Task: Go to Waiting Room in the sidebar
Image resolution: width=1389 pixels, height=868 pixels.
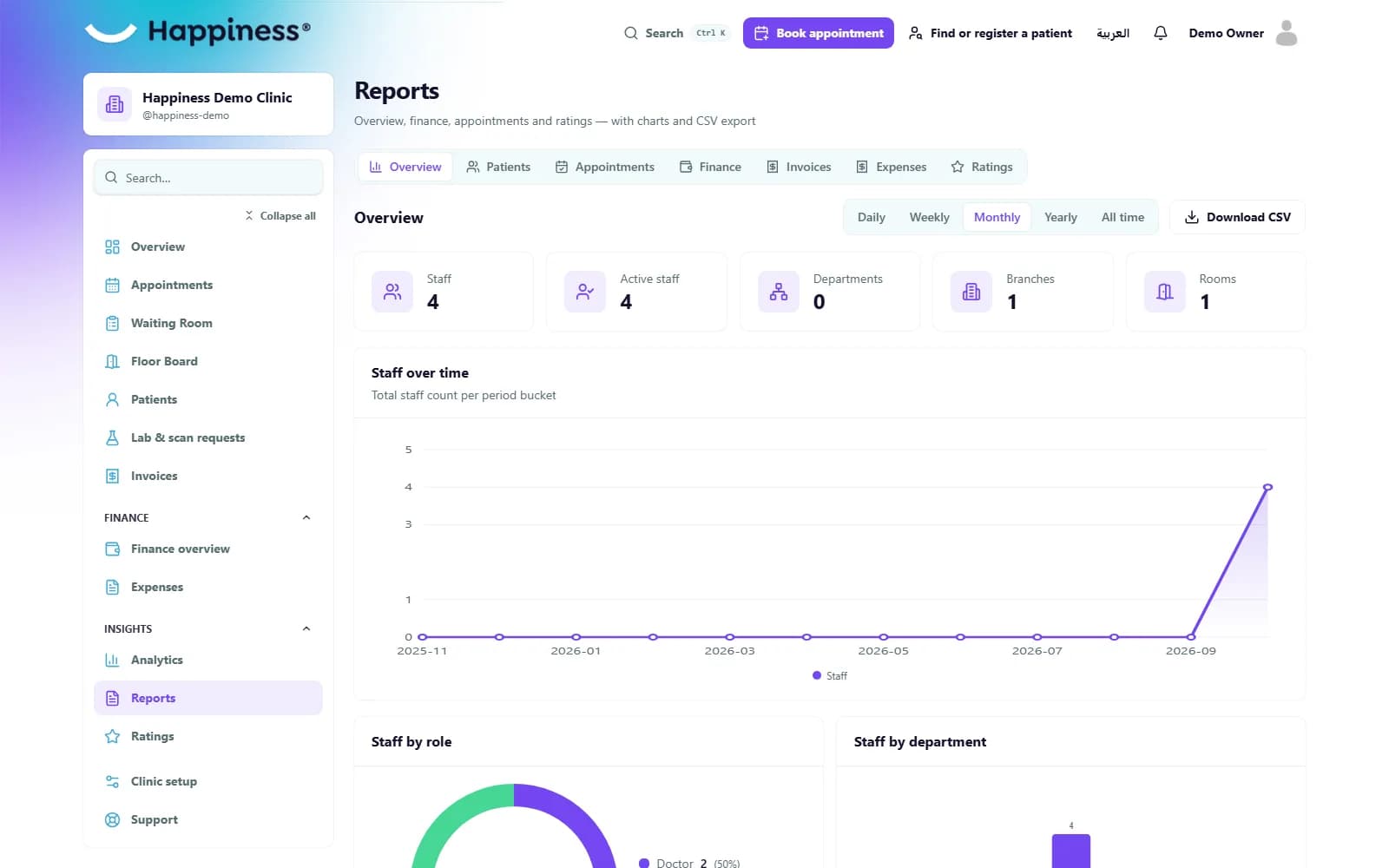Action: 208,323
